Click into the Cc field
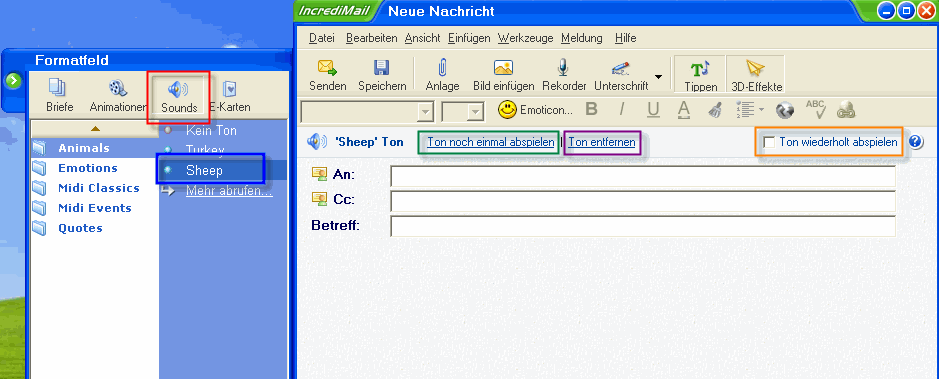This screenshot has width=939, height=379. [643, 201]
